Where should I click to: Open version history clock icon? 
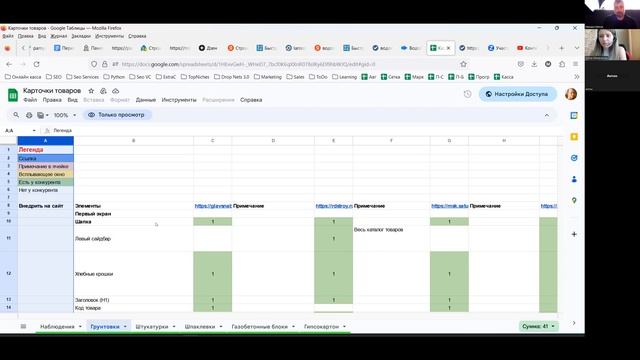pos(467,94)
